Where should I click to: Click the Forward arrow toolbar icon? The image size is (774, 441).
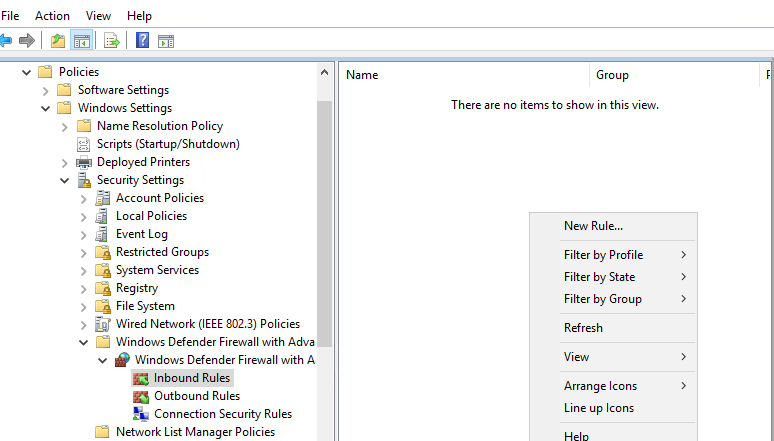click(x=27, y=40)
